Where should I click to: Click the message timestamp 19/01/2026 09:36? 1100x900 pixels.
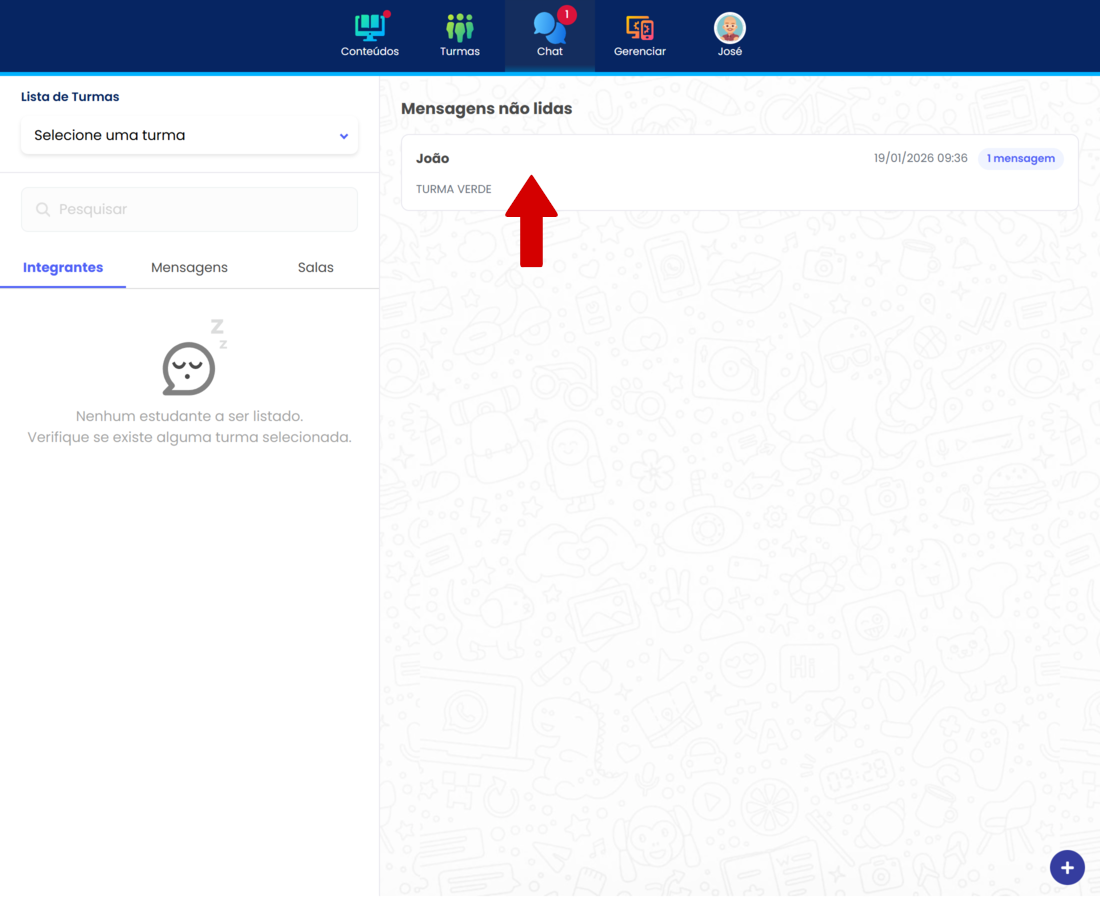coord(920,159)
